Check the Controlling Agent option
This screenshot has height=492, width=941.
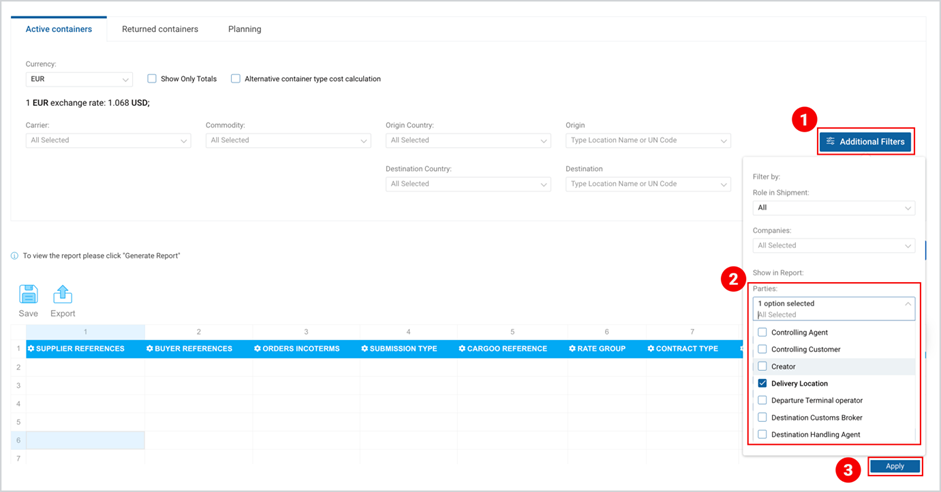[762, 332]
